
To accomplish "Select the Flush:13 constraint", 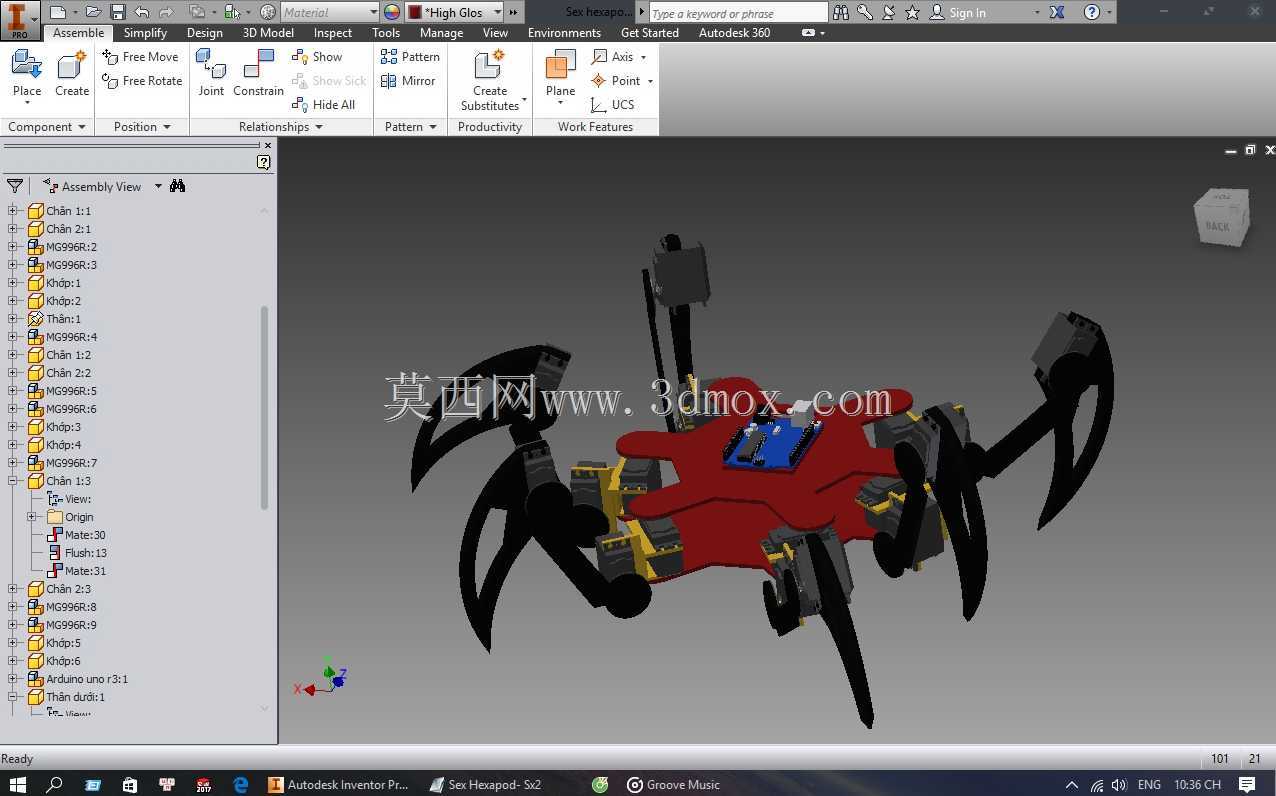I will [x=77, y=553].
